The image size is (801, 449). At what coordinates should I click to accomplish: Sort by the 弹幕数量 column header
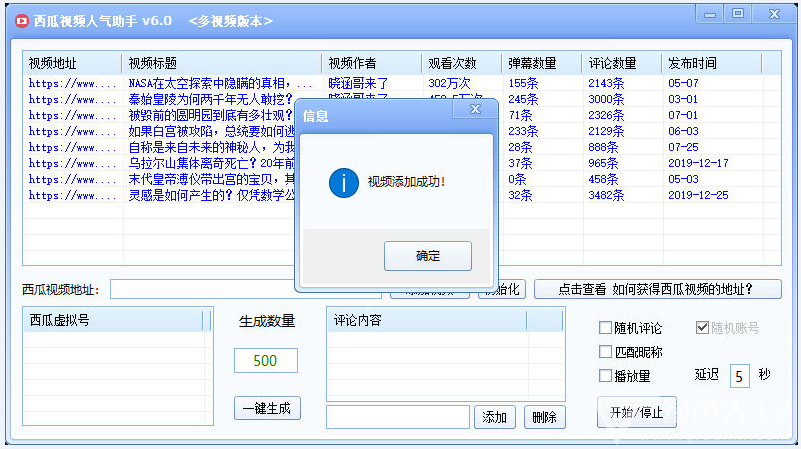tap(541, 63)
